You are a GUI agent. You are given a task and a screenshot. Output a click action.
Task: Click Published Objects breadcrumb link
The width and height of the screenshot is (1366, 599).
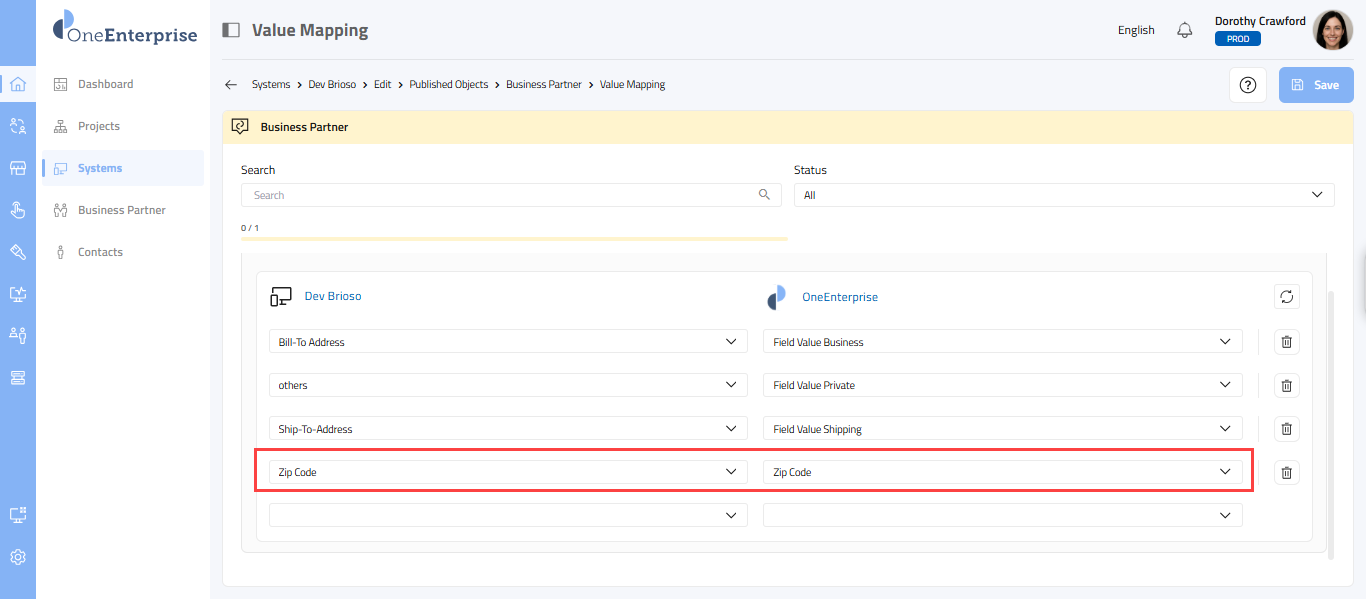[449, 85]
